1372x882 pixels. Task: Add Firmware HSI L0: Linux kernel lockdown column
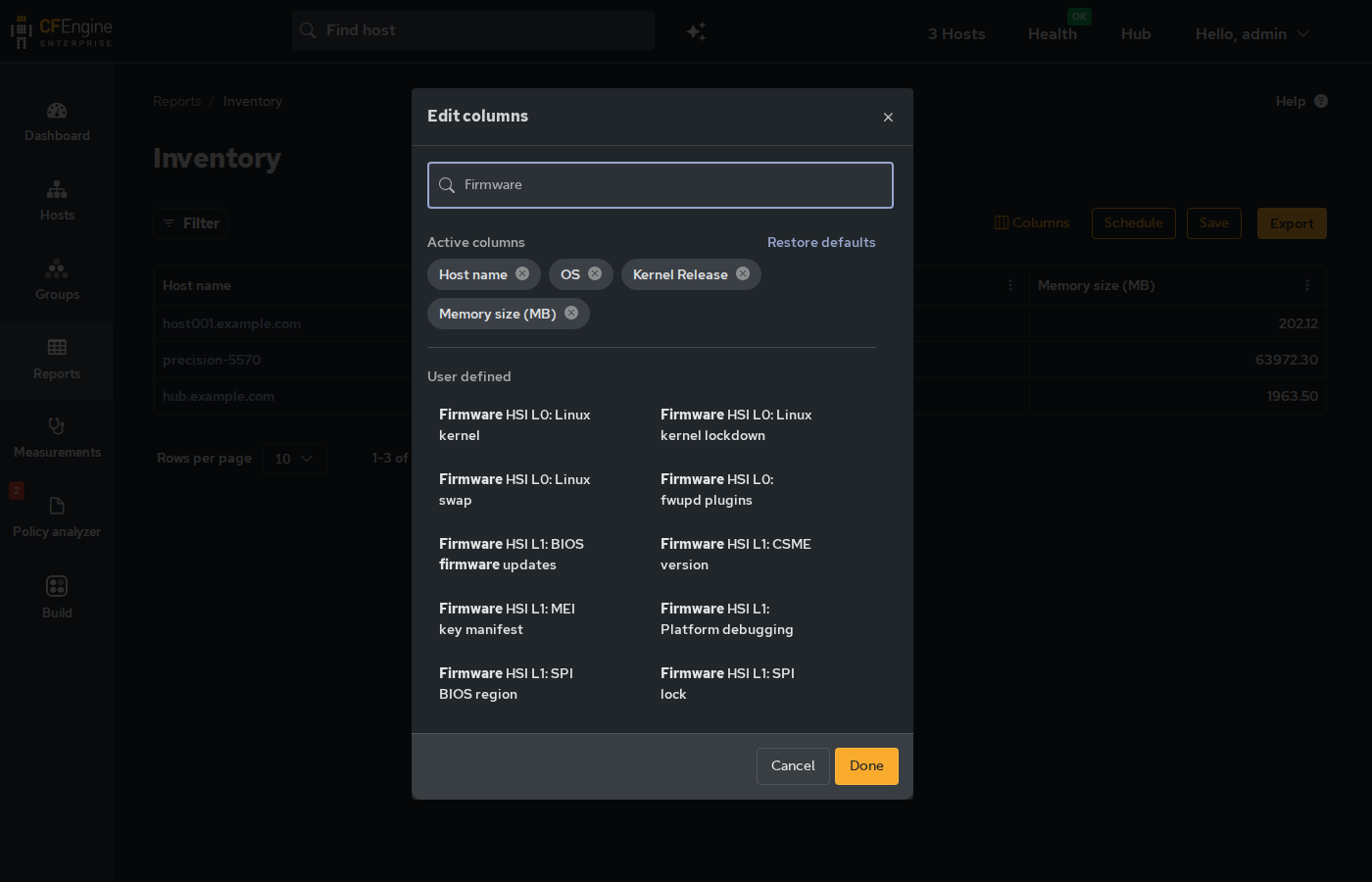(736, 425)
